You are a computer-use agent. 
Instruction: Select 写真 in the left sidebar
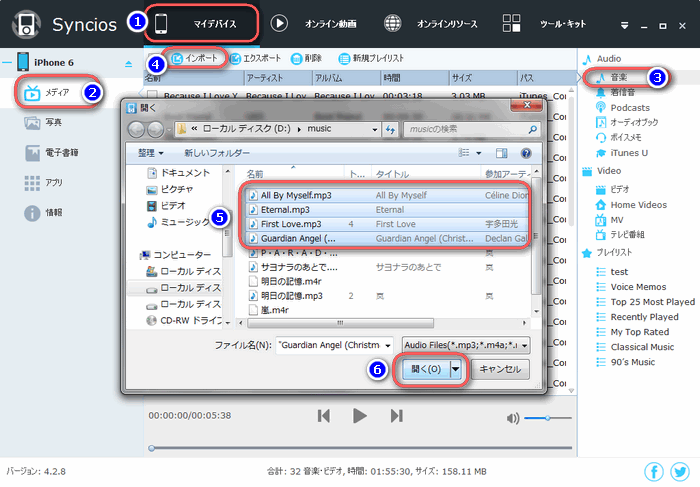(43, 122)
